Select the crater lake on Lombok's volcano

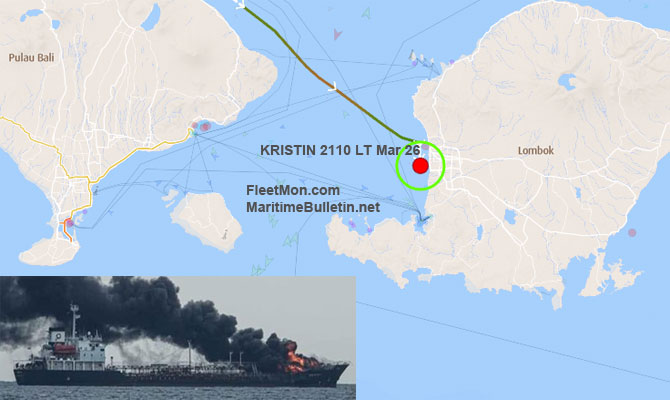[567, 82]
